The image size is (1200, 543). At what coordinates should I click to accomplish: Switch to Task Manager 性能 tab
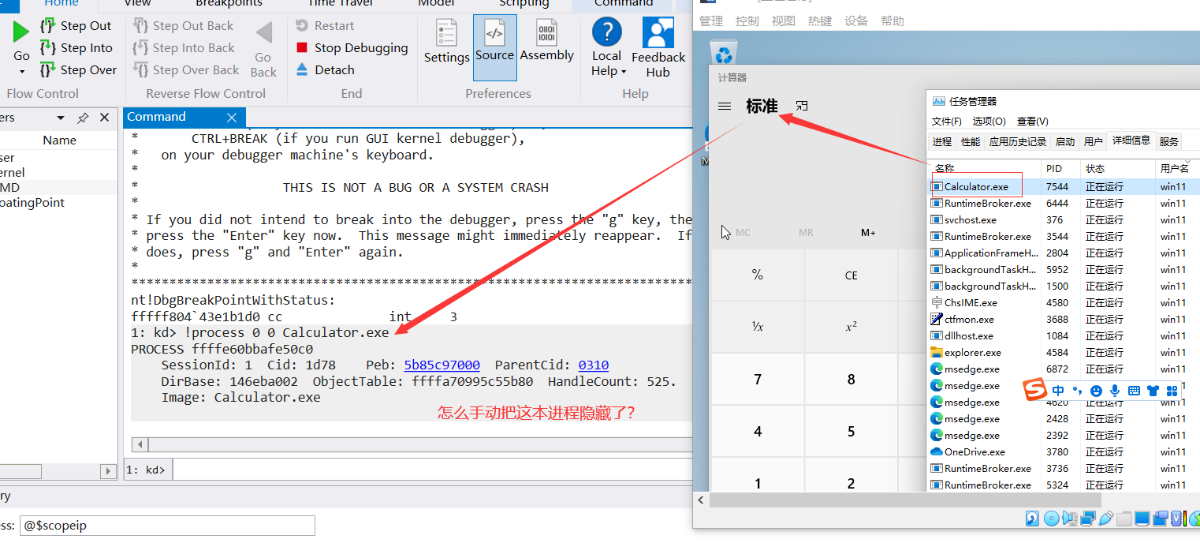[x=970, y=142]
